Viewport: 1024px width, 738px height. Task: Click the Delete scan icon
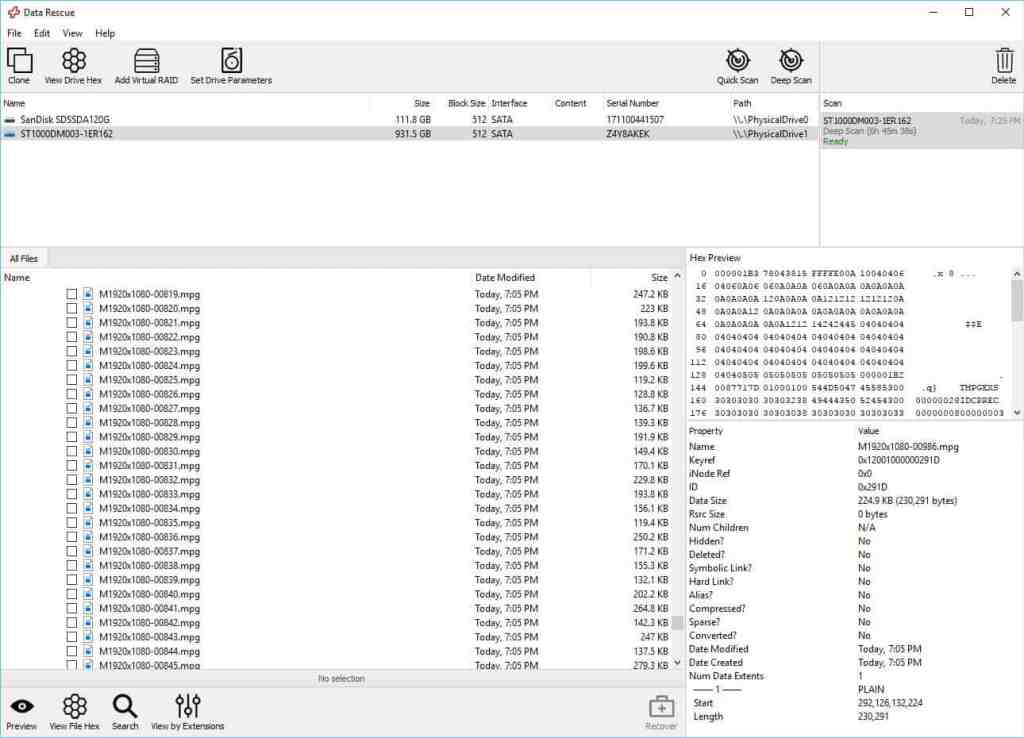point(1003,66)
